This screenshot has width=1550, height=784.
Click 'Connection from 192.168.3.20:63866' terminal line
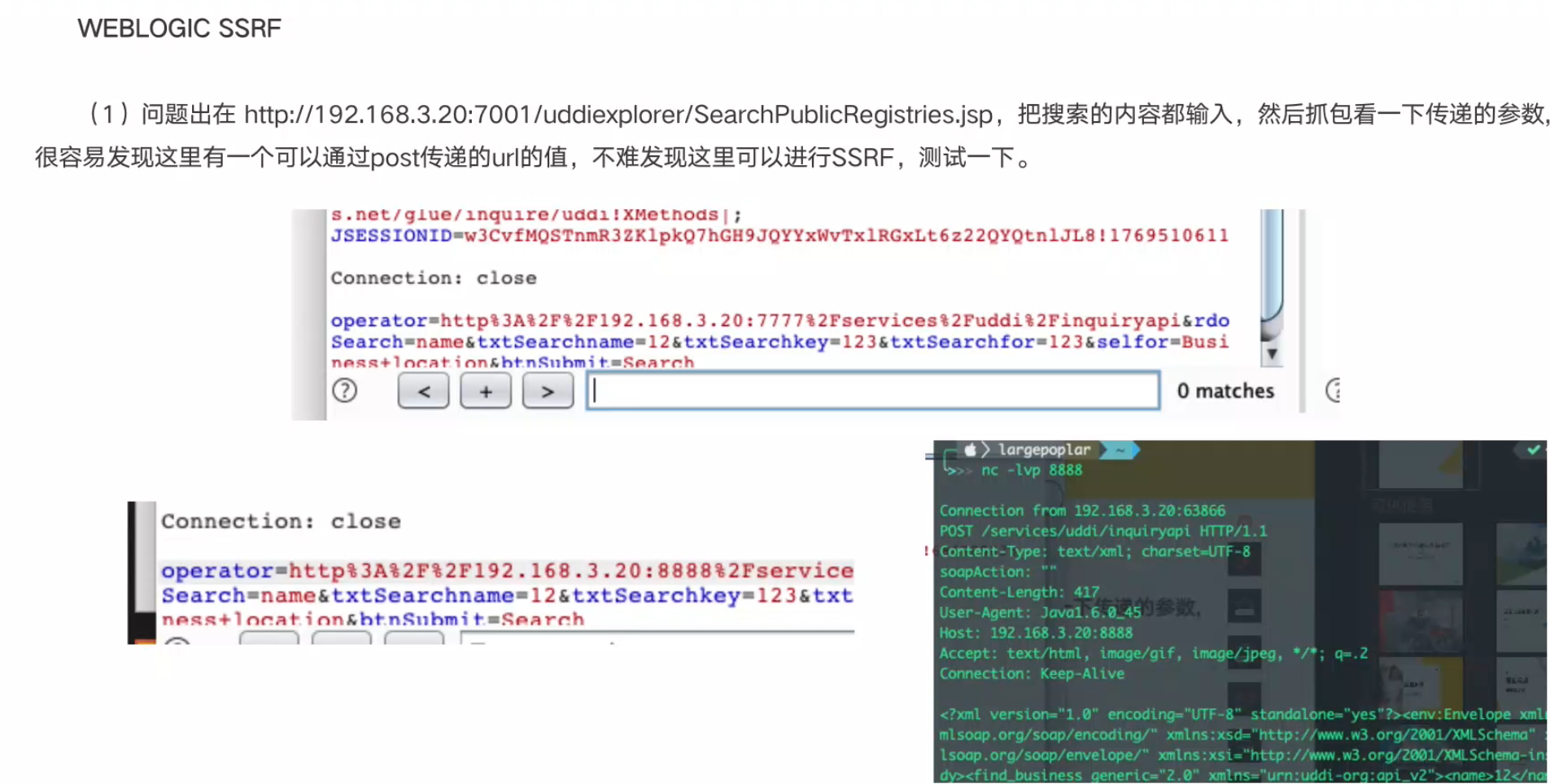coord(1082,511)
